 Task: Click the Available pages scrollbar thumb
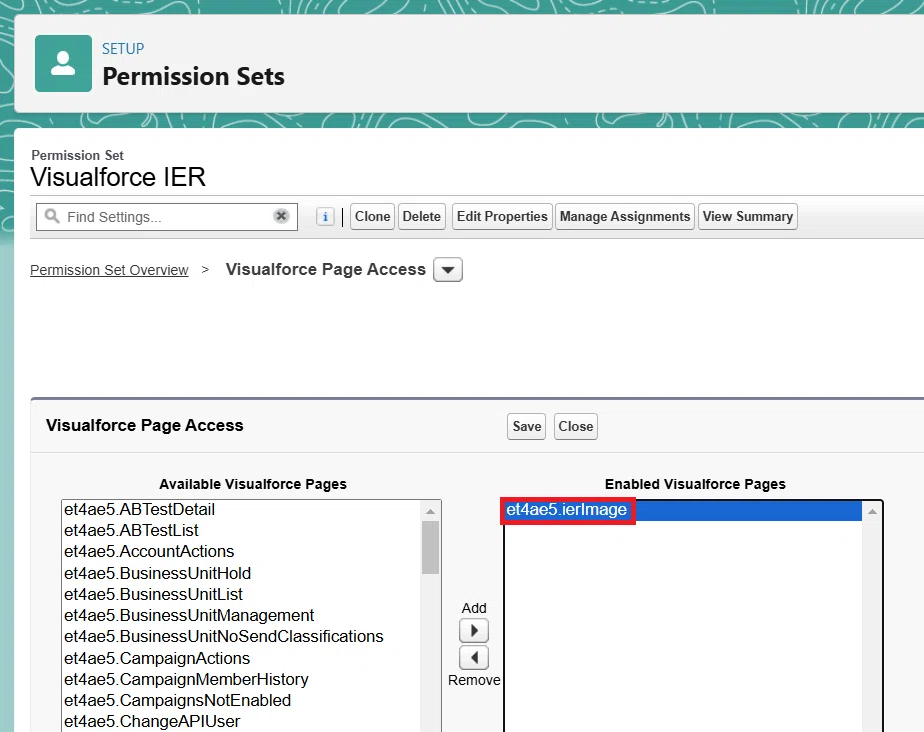point(430,548)
